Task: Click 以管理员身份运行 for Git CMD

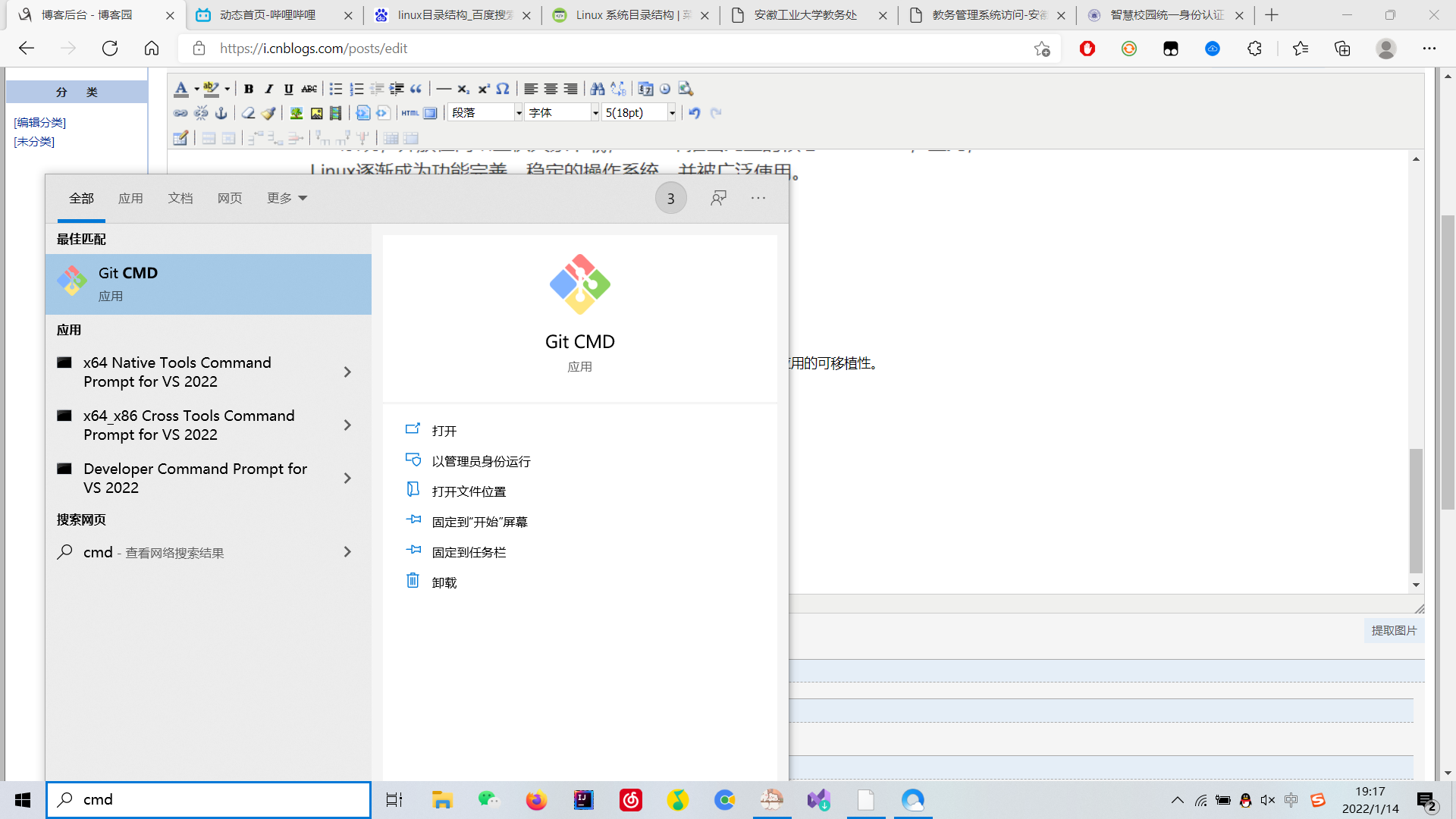Action: pos(481,461)
